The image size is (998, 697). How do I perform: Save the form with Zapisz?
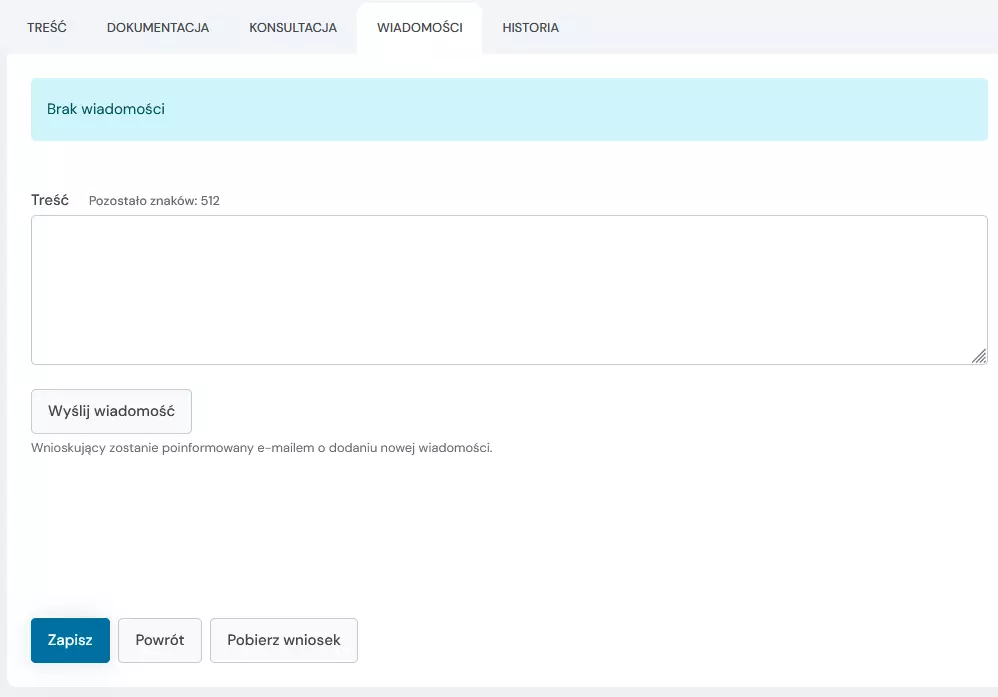pos(70,640)
